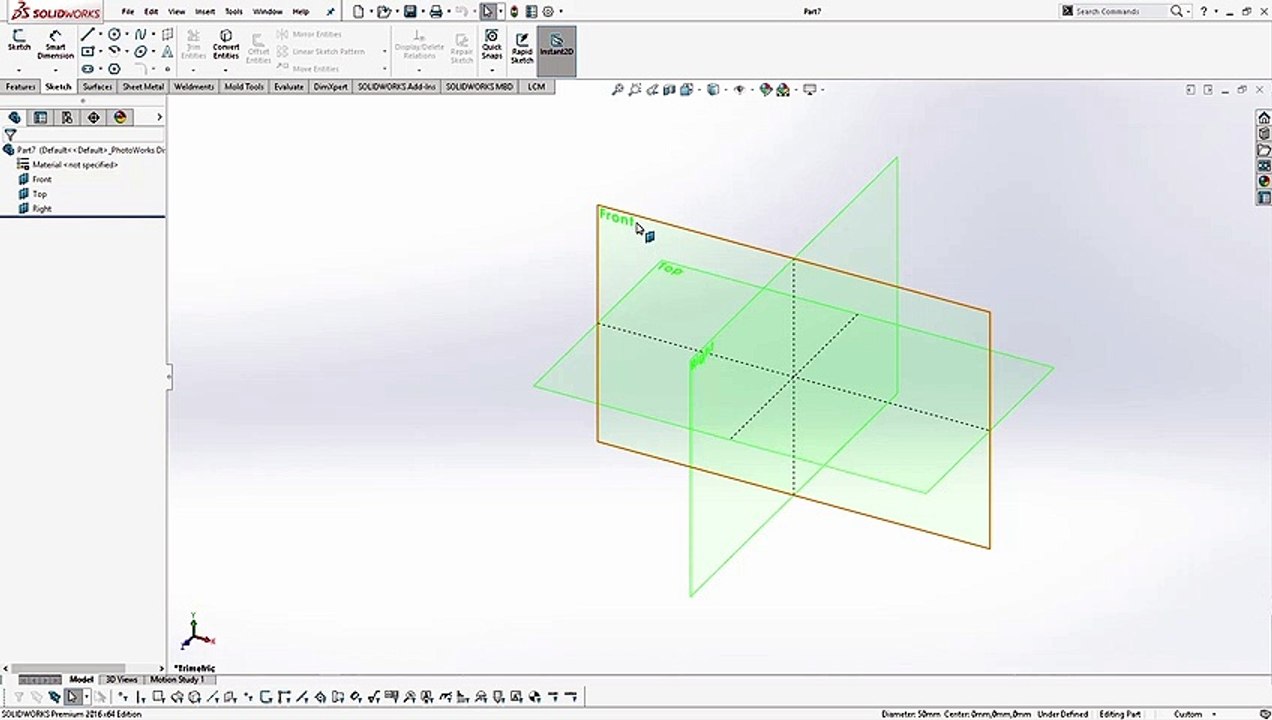Open the View Orientation icon
The image size is (1272, 720).
[x=687, y=89]
